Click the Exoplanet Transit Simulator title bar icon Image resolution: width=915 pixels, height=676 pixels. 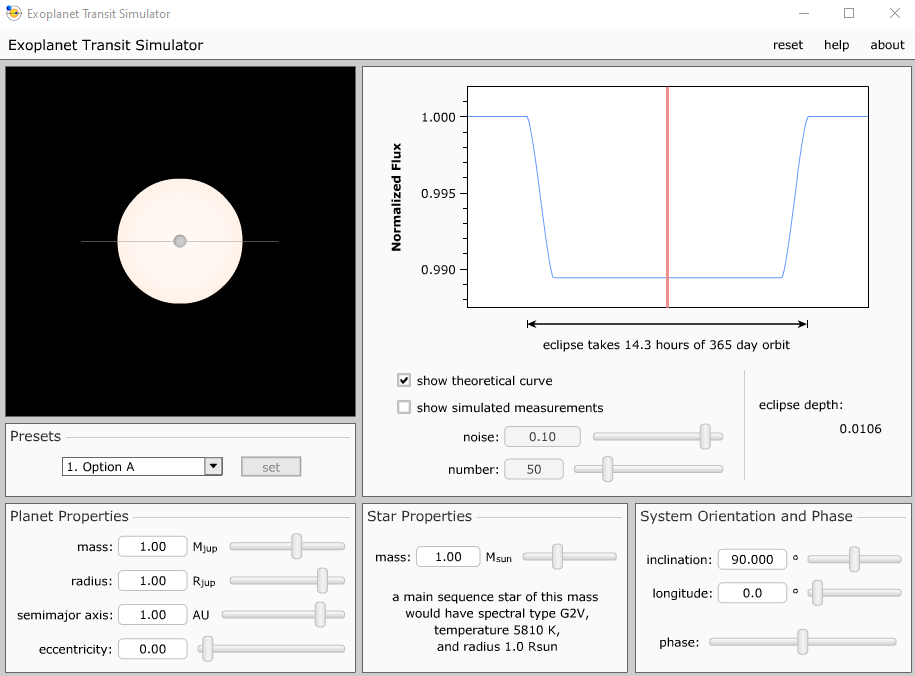click(x=12, y=13)
